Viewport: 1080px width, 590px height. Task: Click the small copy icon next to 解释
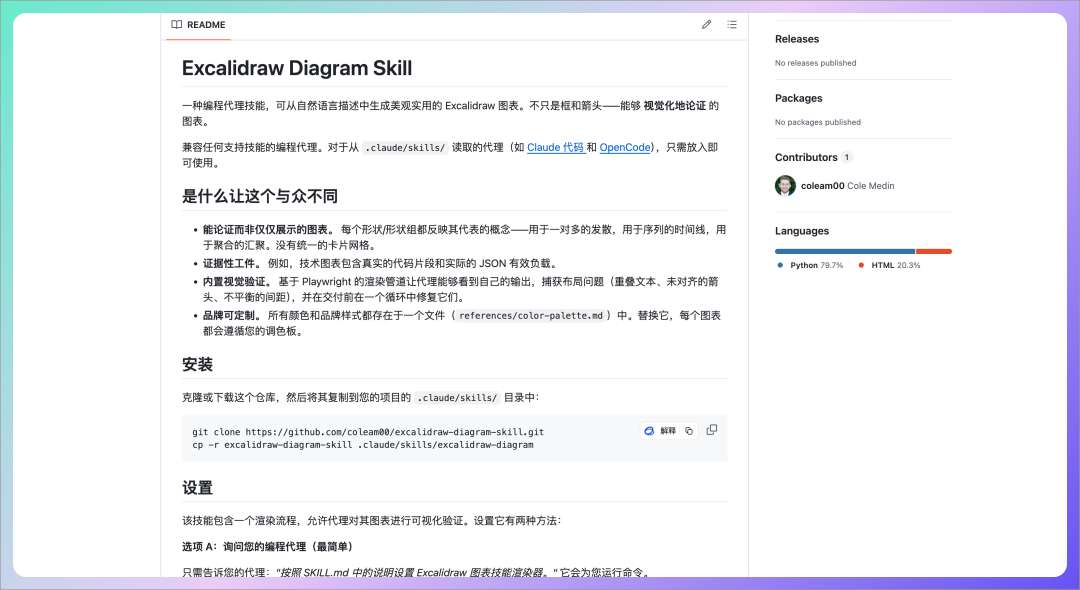pos(689,431)
